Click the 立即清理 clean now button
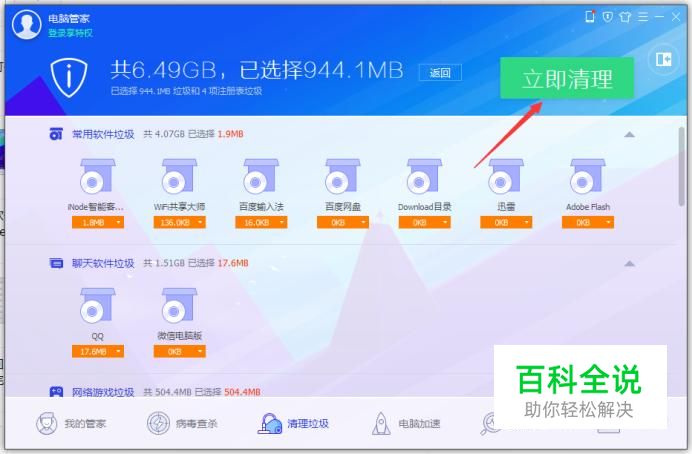The width and height of the screenshot is (692, 454). [x=567, y=78]
